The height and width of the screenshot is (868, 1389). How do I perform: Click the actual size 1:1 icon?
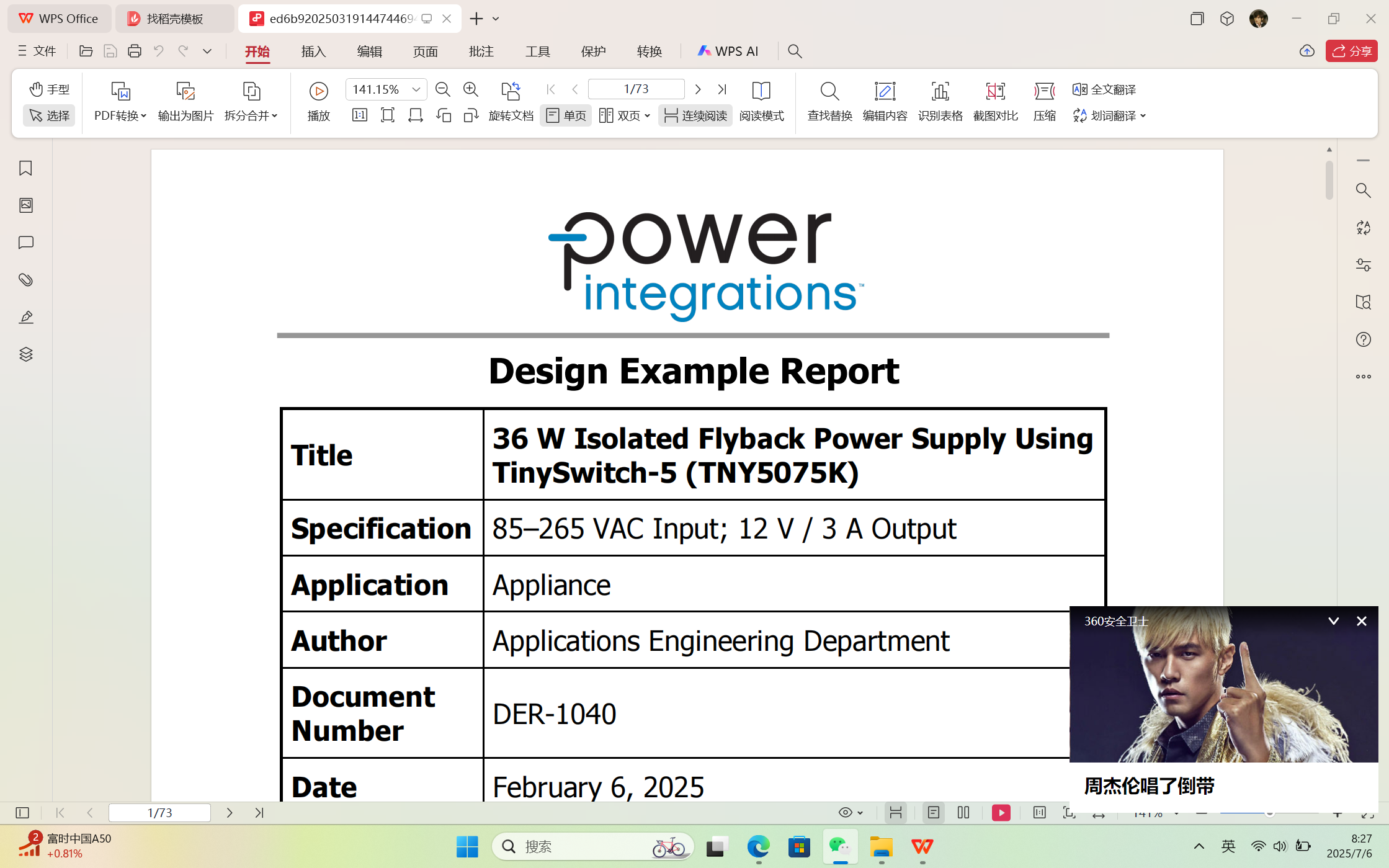pos(359,115)
